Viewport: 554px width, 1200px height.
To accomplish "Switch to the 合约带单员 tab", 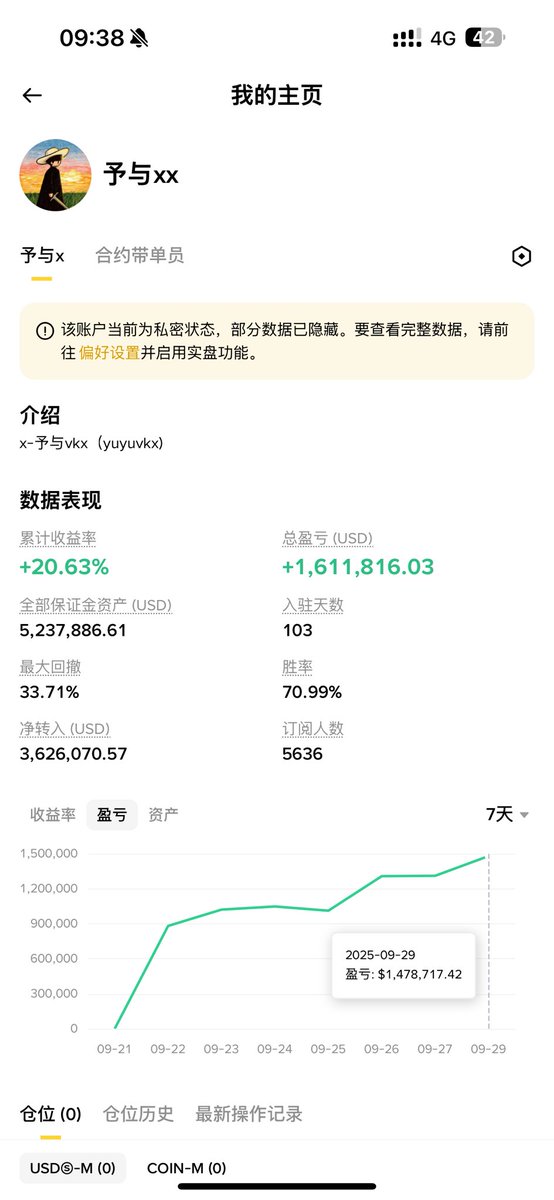I will click(x=139, y=255).
